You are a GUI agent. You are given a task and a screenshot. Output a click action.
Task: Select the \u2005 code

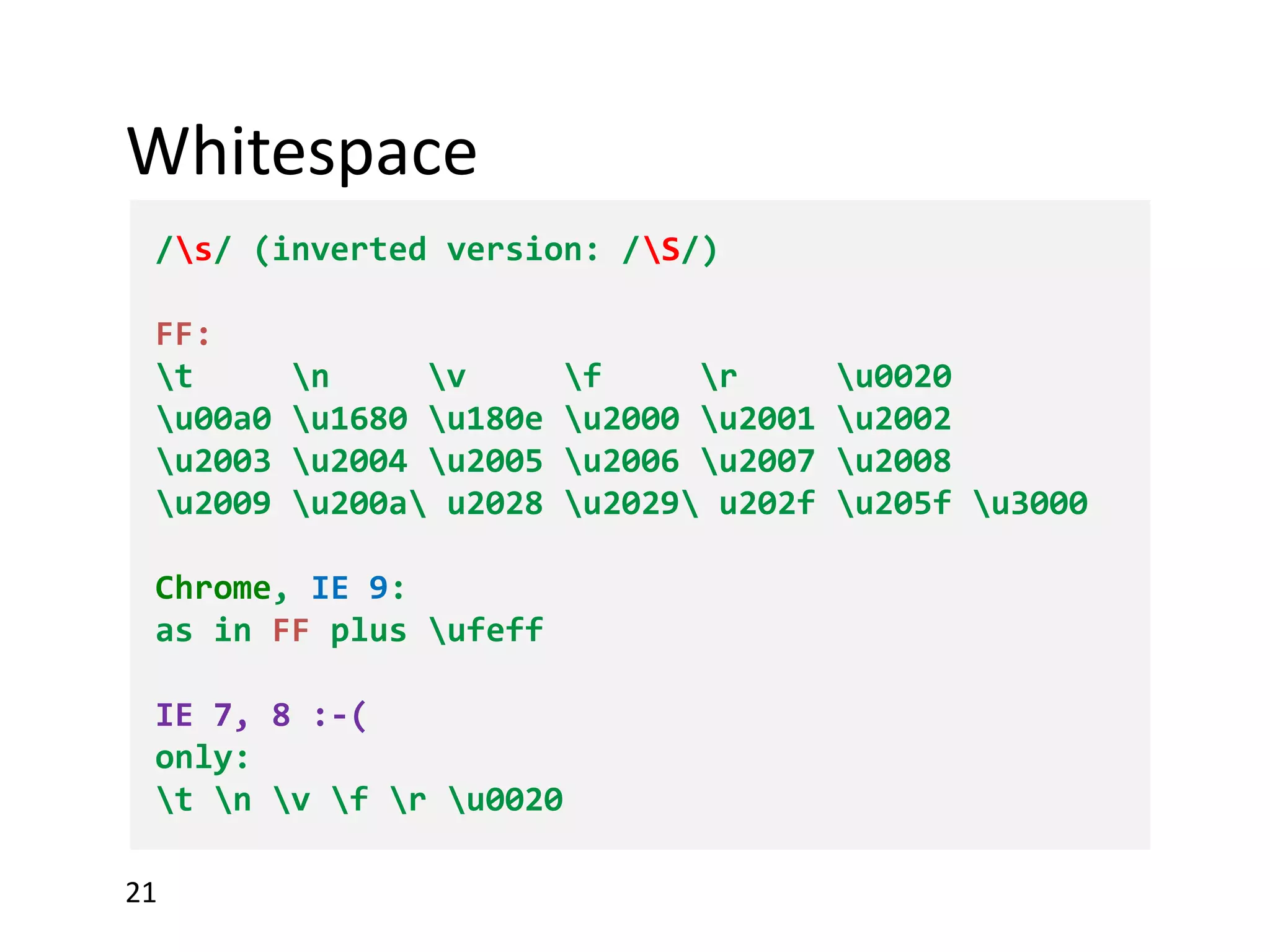[486, 461]
